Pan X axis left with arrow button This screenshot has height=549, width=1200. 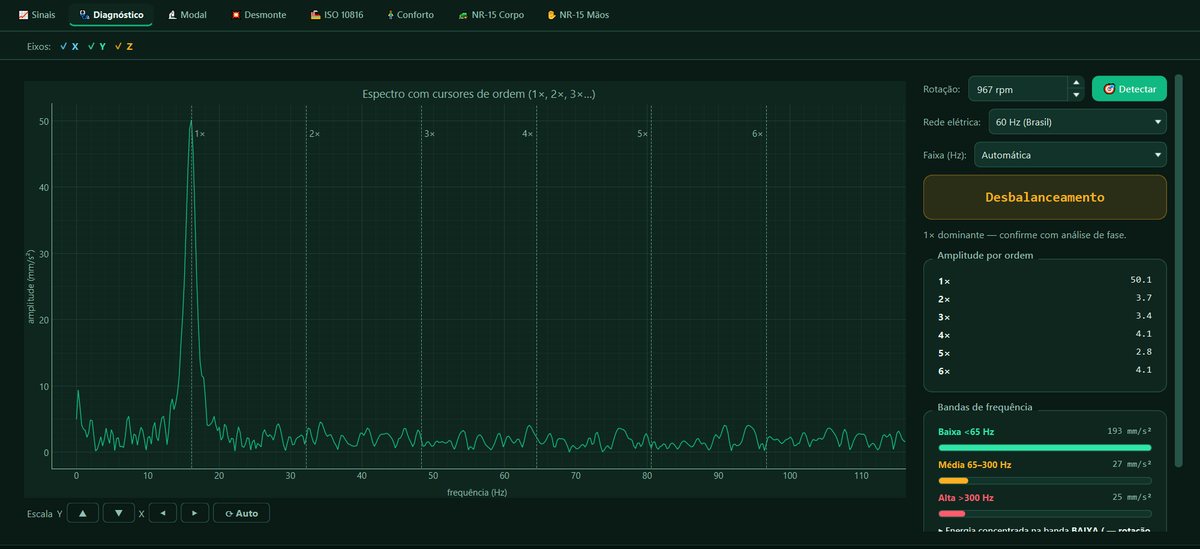[163, 513]
